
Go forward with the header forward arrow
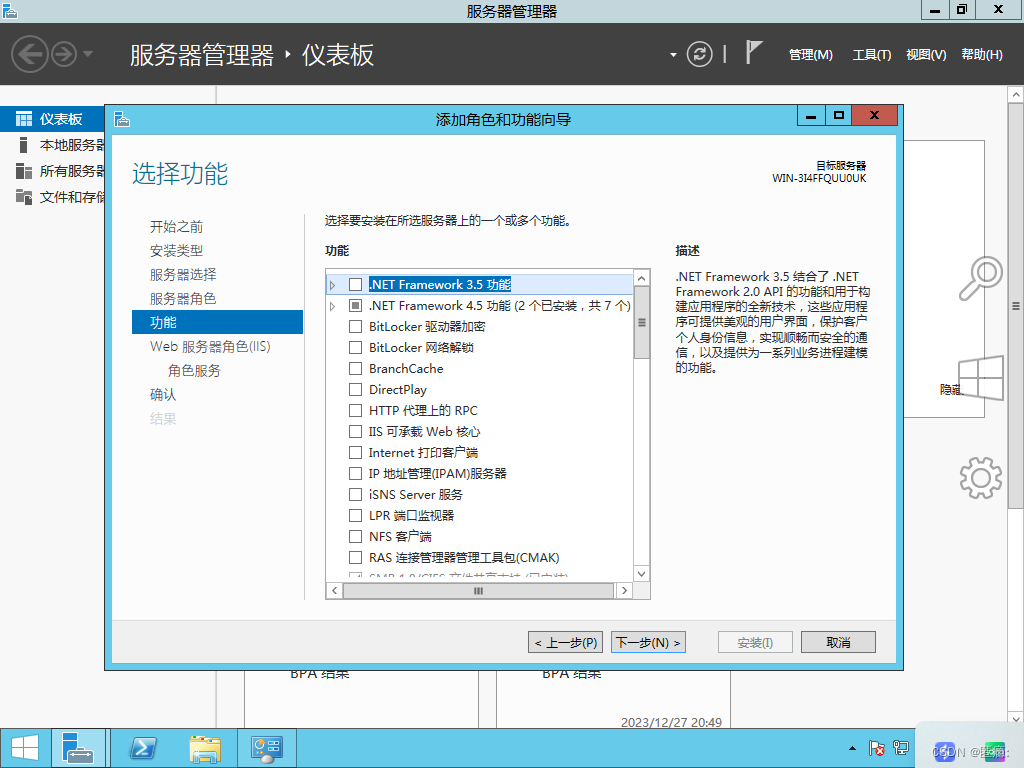pyautogui.click(x=64, y=54)
